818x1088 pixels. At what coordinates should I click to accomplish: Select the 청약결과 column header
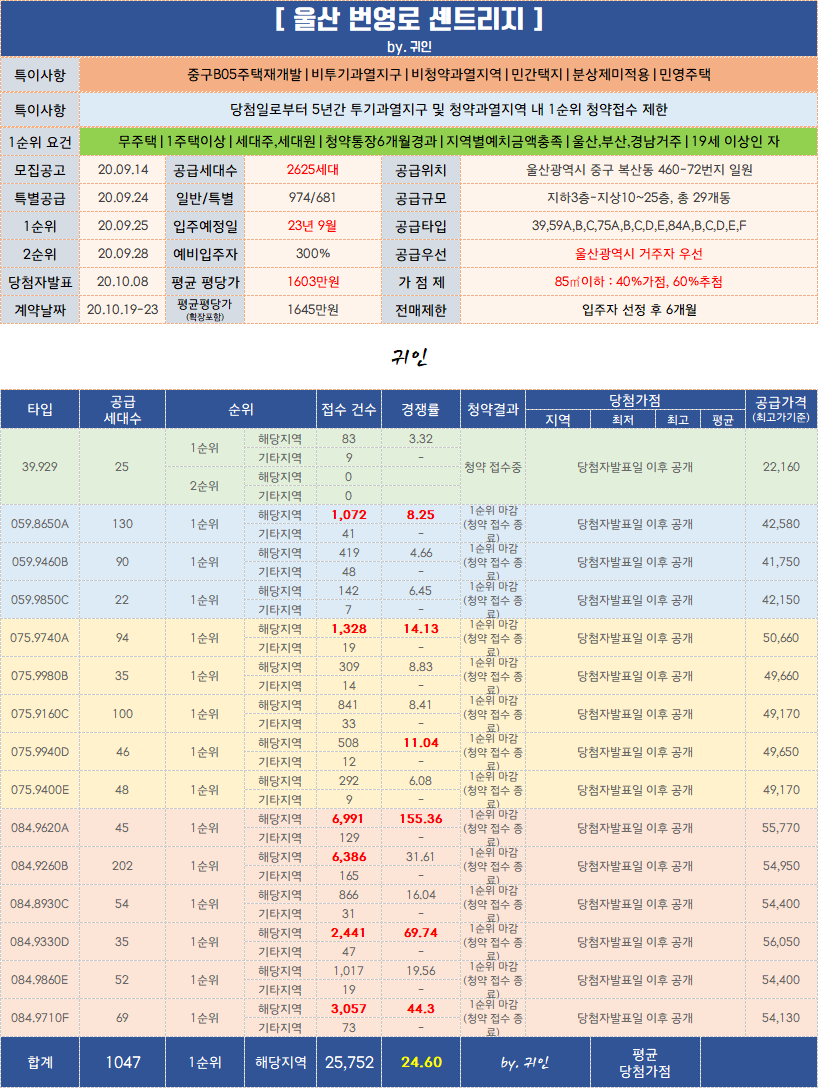493,409
